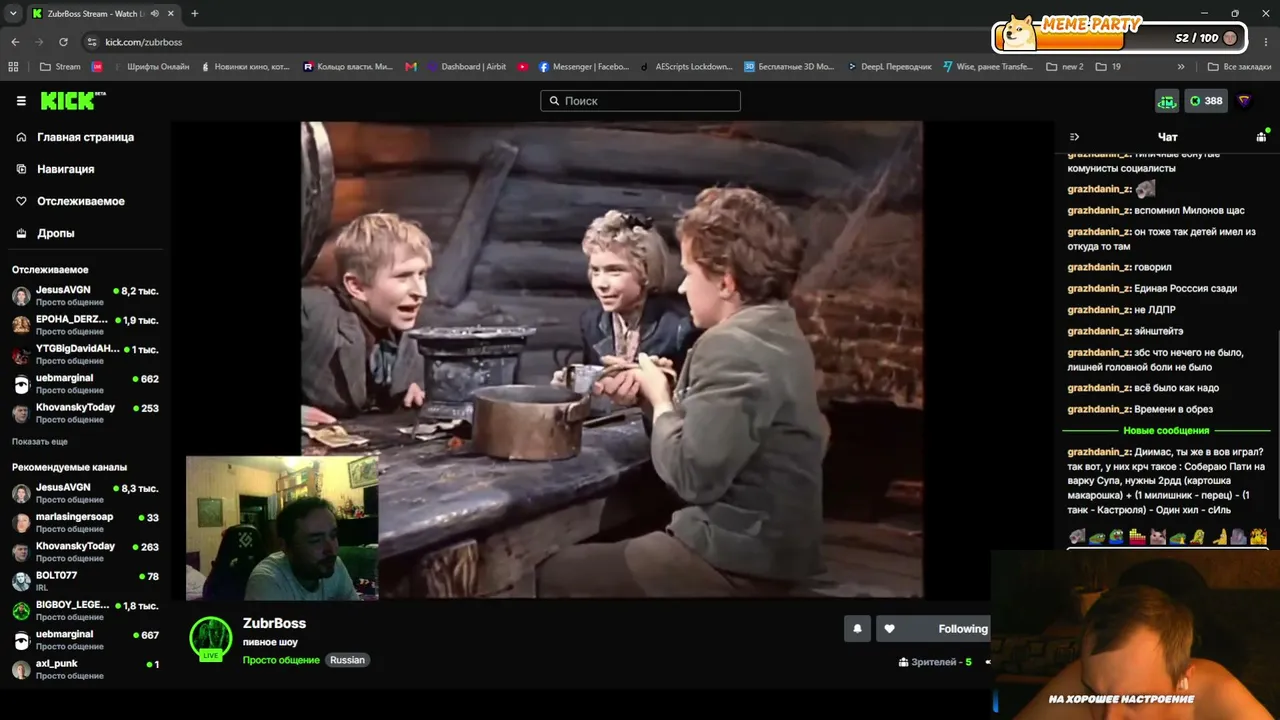Click the Просто общение category link under ZubrBoss
The height and width of the screenshot is (720, 1280).
pyautogui.click(x=281, y=660)
